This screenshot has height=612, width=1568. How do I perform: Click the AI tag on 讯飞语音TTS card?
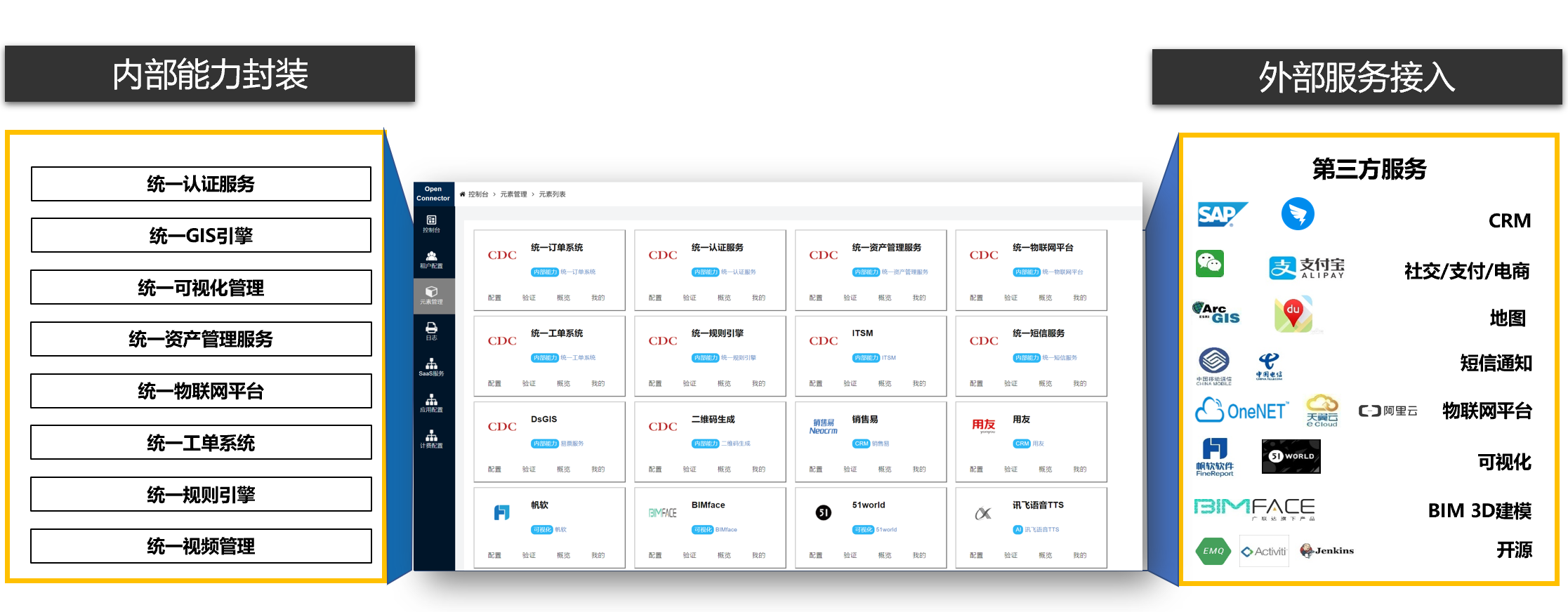pyautogui.click(x=1017, y=530)
